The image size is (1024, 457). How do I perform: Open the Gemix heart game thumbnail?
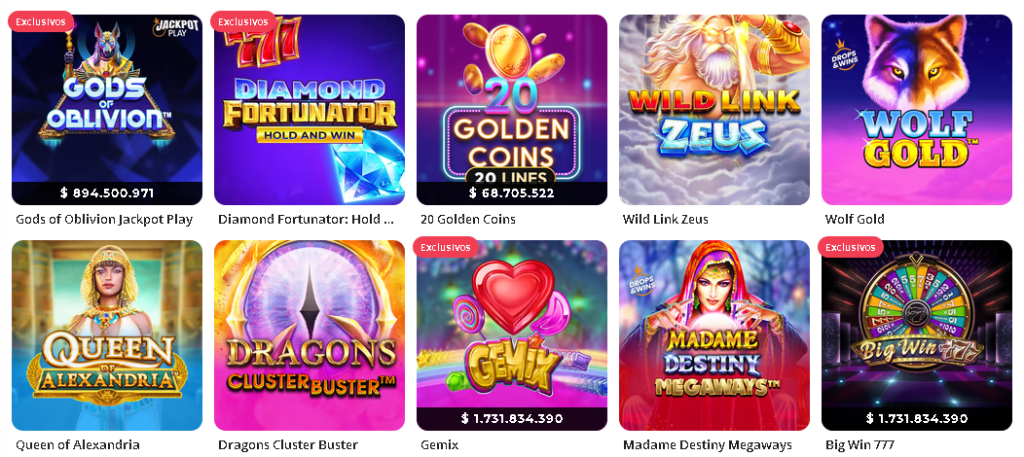click(512, 336)
